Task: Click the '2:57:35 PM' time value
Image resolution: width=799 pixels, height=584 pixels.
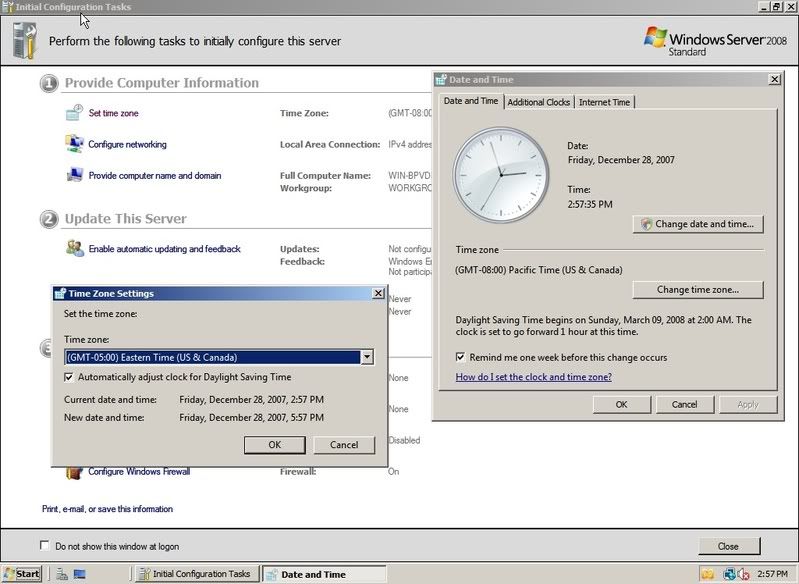Action: [590, 204]
